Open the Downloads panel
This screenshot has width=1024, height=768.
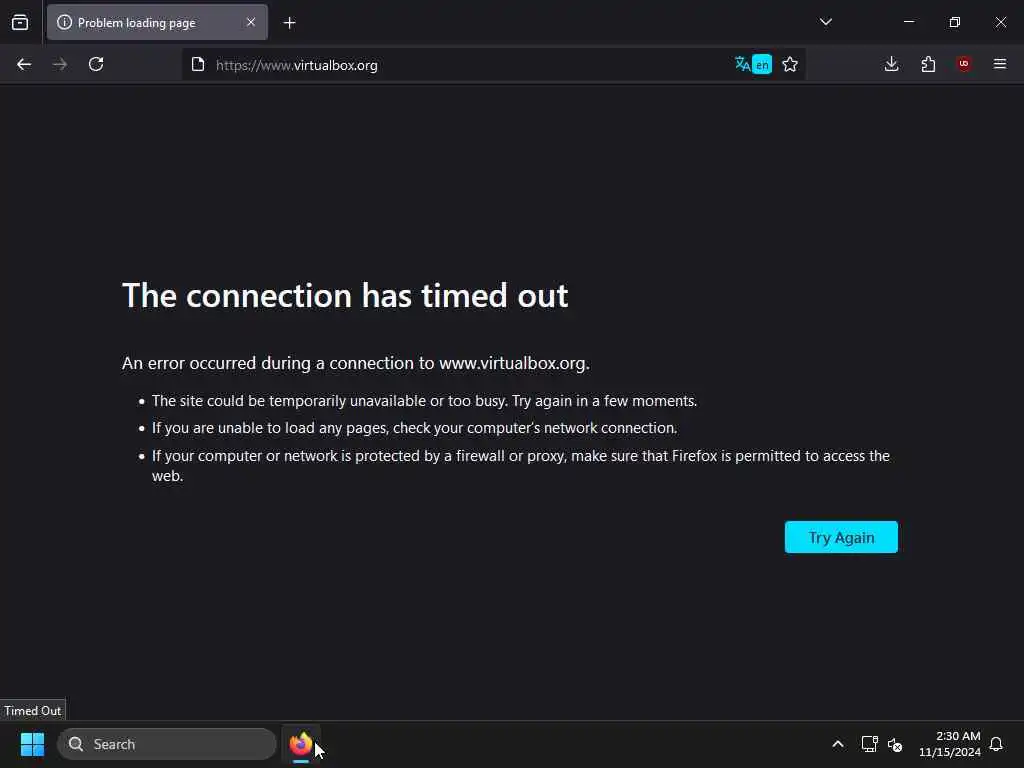[891, 64]
